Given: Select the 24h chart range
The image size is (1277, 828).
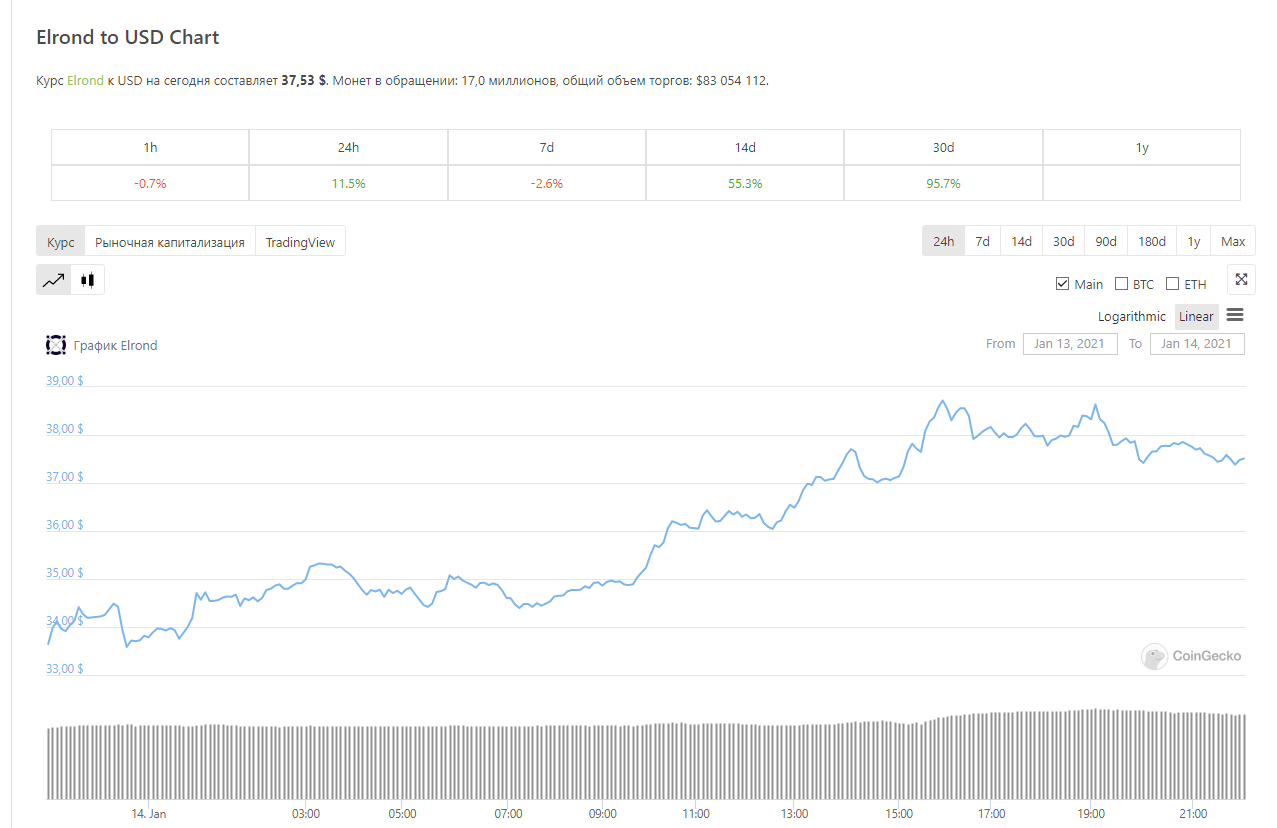Looking at the screenshot, I should point(943,241).
